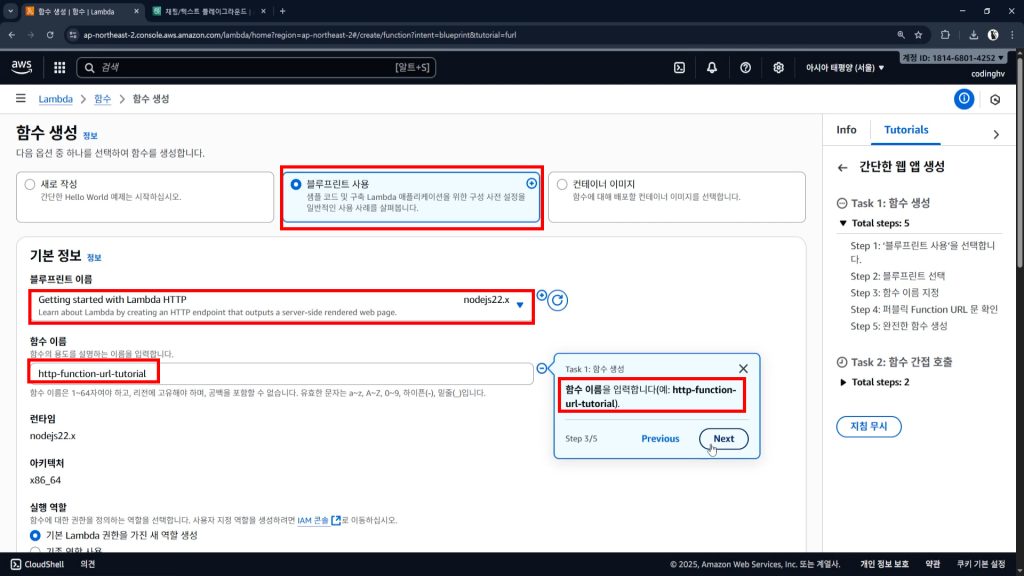Click Previous in the tutorial popup
The width and height of the screenshot is (1024, 576).
tap(660, 439)
